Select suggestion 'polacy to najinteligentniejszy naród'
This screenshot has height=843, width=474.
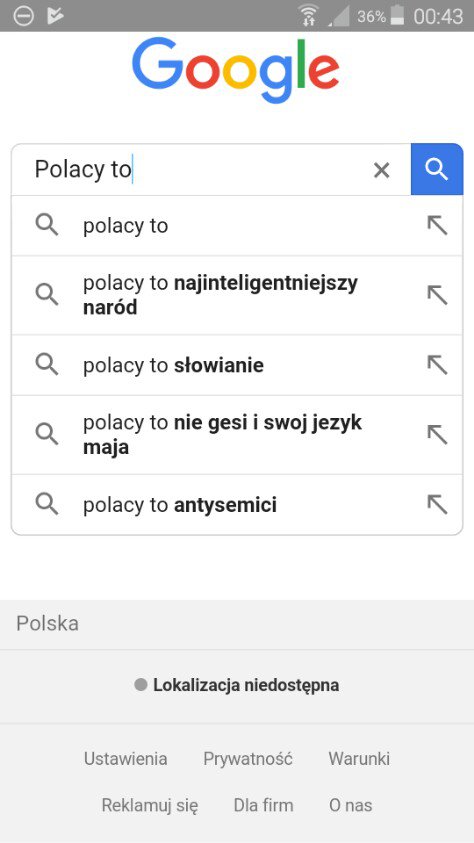237,295
